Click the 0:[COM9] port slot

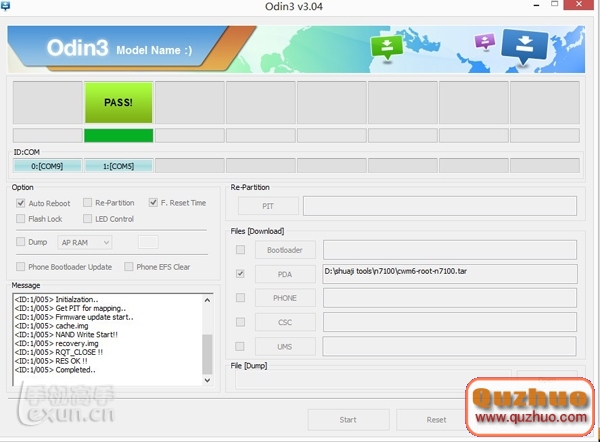point(47,166)
